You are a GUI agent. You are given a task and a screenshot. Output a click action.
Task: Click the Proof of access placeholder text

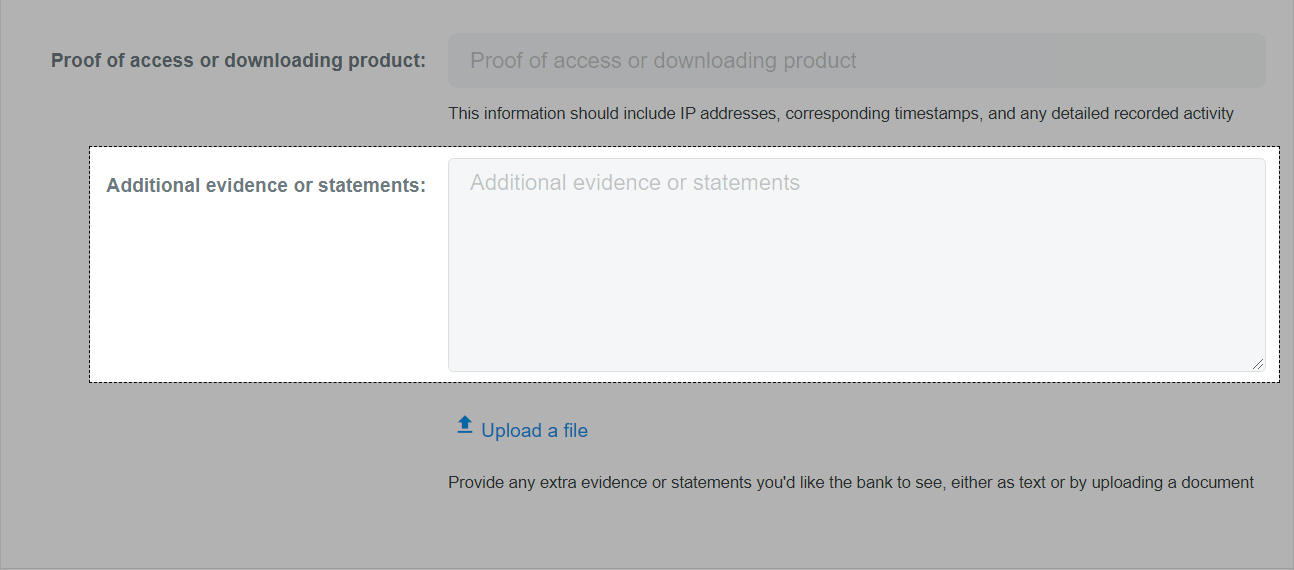pos(663,61)
